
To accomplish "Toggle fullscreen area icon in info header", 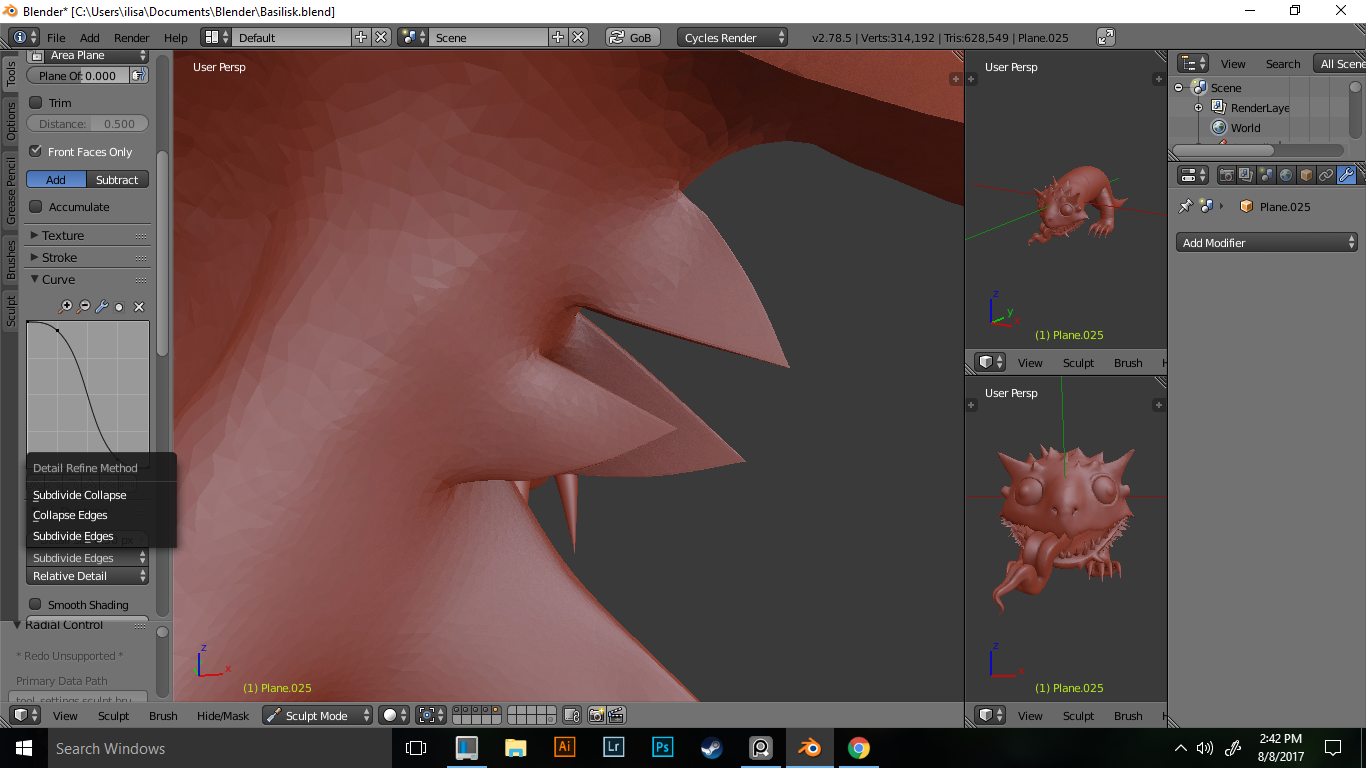I will click(1106, 37).
